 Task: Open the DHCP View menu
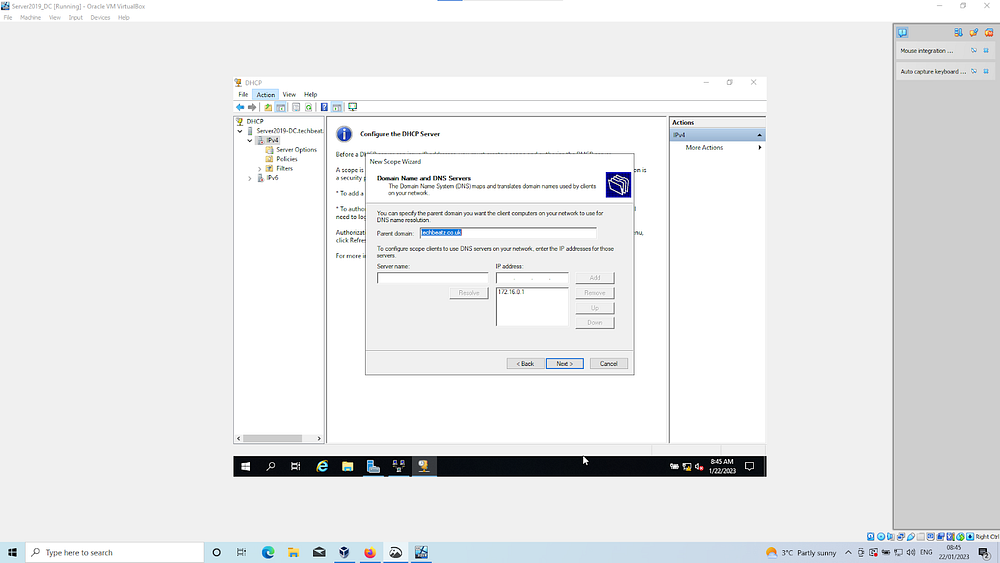(x=289, y=94)
